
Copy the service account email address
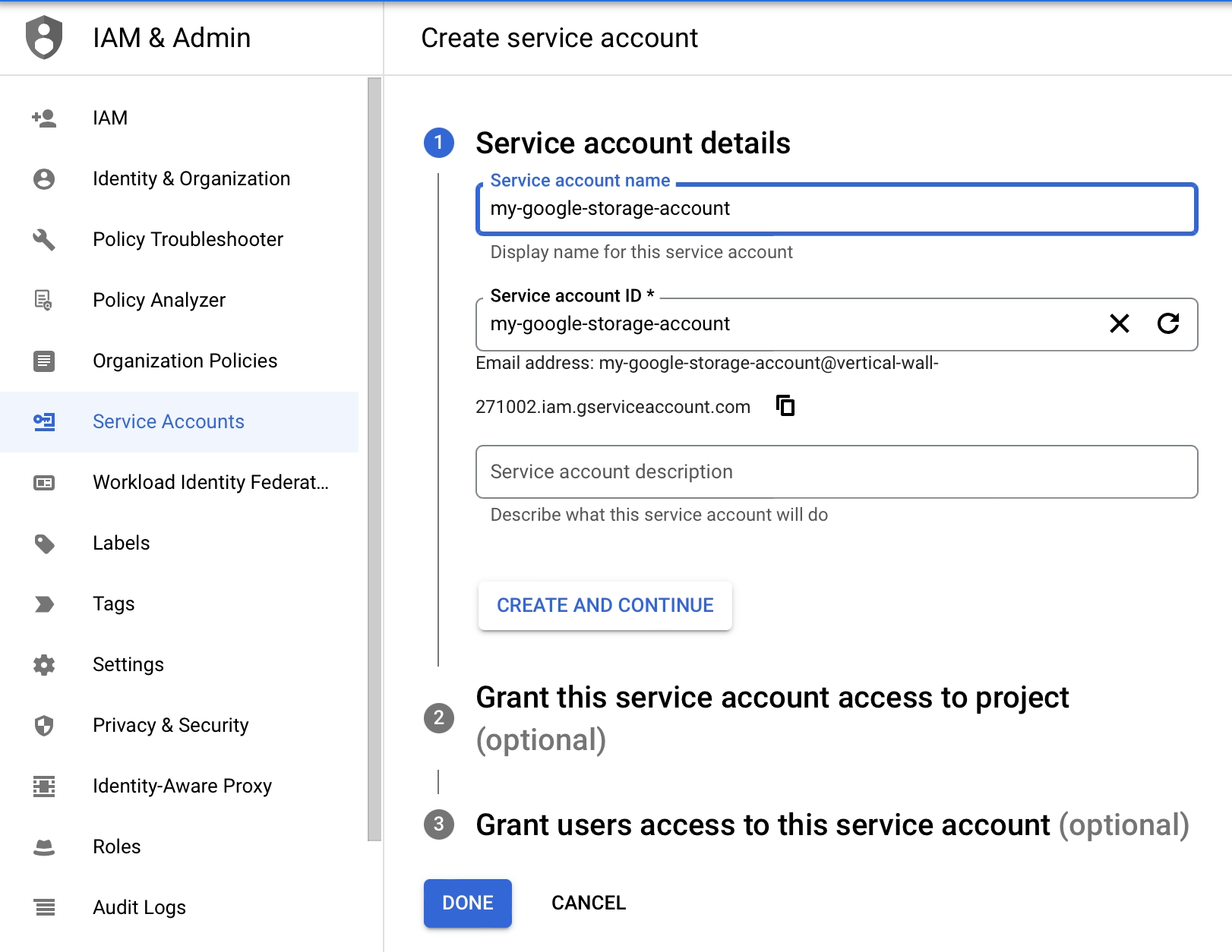pos(785,406)
